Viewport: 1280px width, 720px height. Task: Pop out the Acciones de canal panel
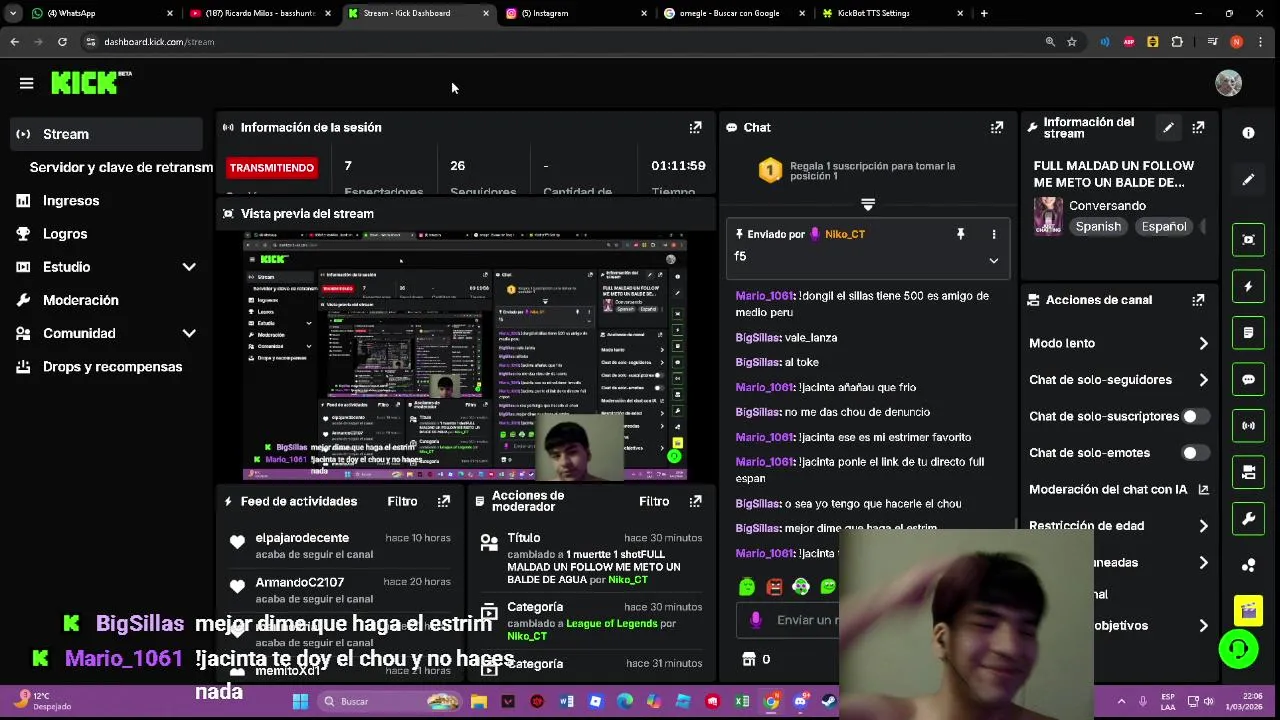pos(1198,299)
